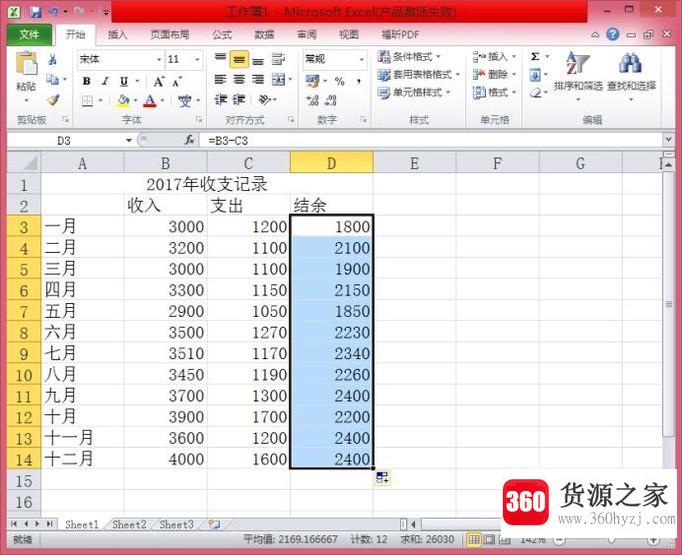
Task: Click the accounting number format icon
Action: point(312,81)
